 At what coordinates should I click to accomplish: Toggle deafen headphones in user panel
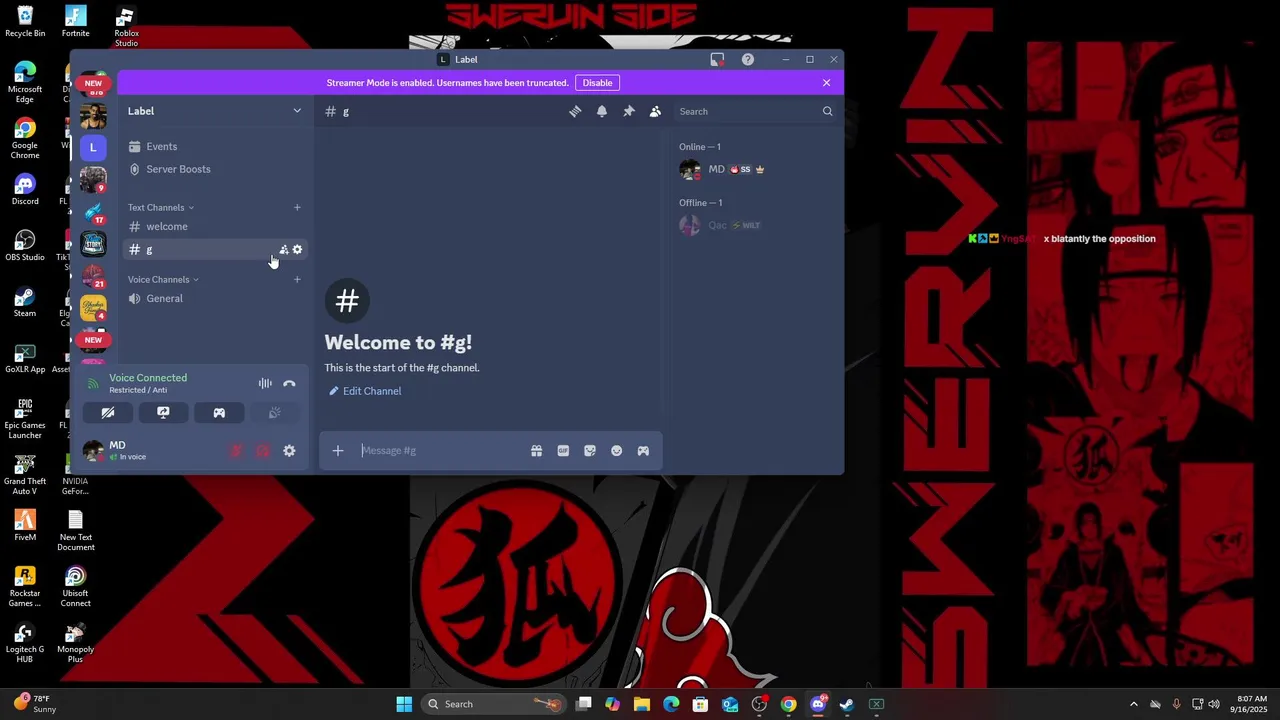pyautogui.click(x=263, y=451)
